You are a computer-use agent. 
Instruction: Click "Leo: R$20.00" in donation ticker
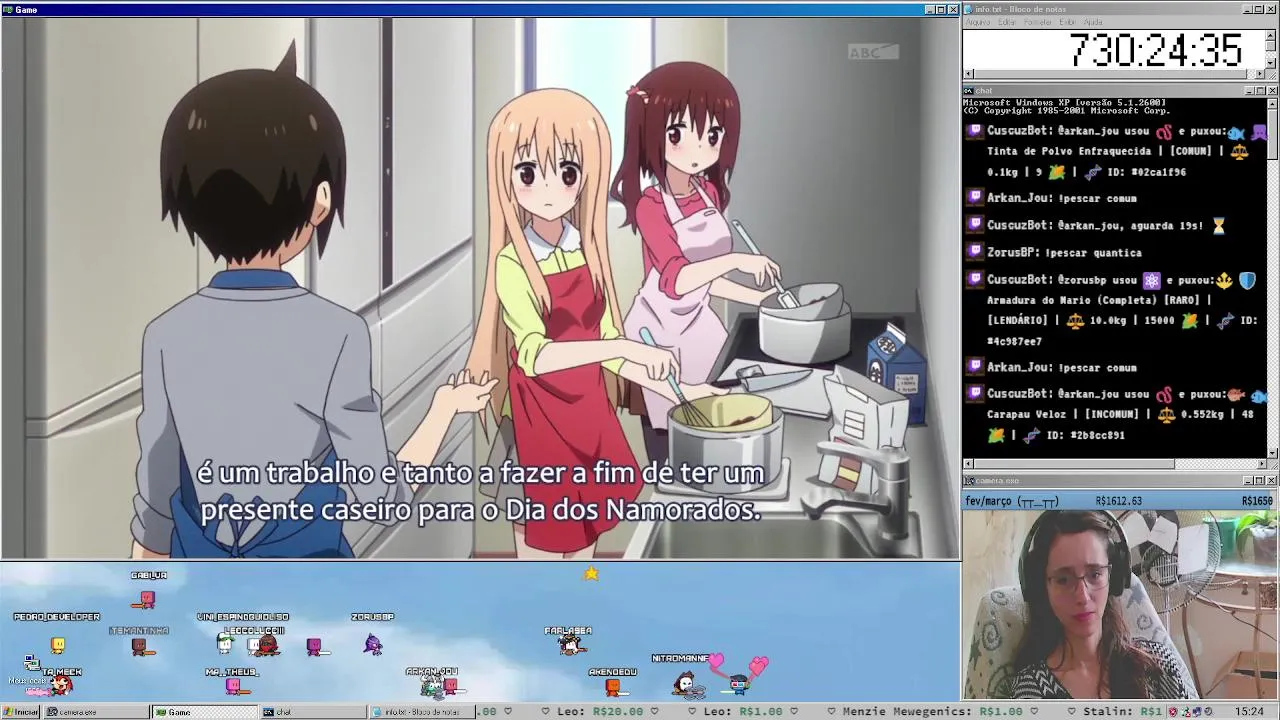[x=600, y=712]
